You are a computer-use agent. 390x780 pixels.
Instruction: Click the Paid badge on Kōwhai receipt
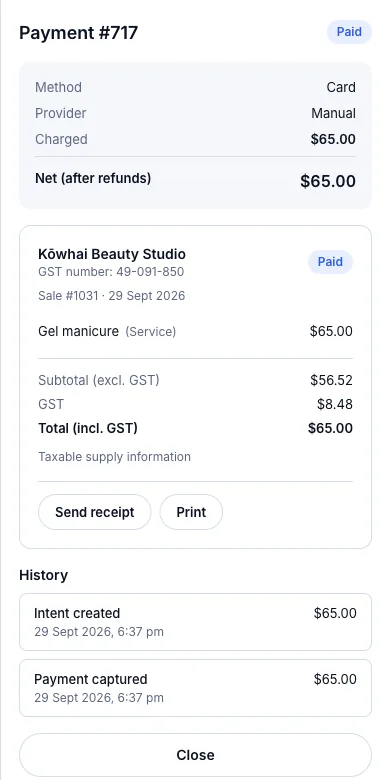pos(330,262)
